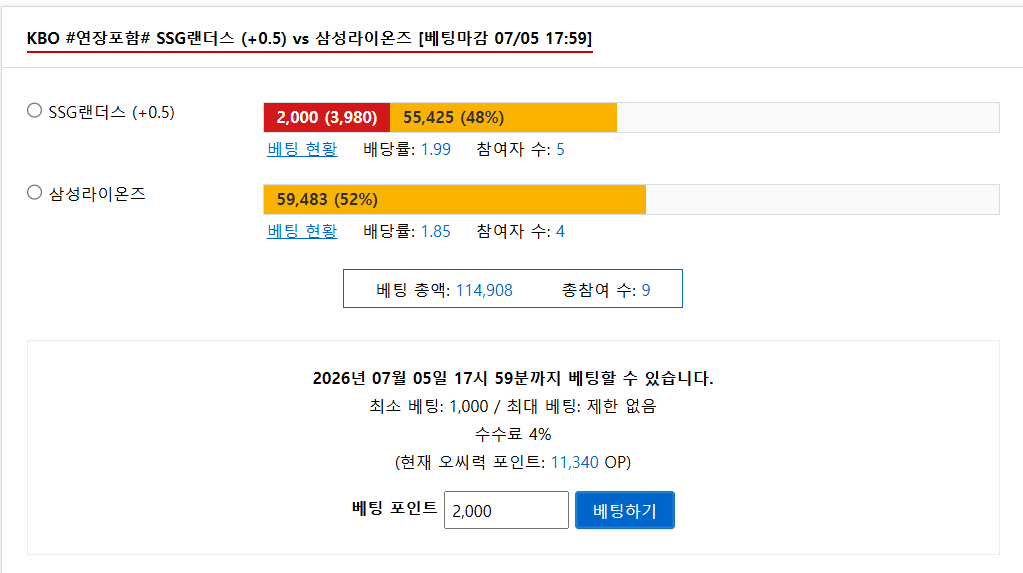Click the SSG랜더스 (+0.5) option label
Image resolution: width=1023 pixels, height=573 pixels.
112,112
